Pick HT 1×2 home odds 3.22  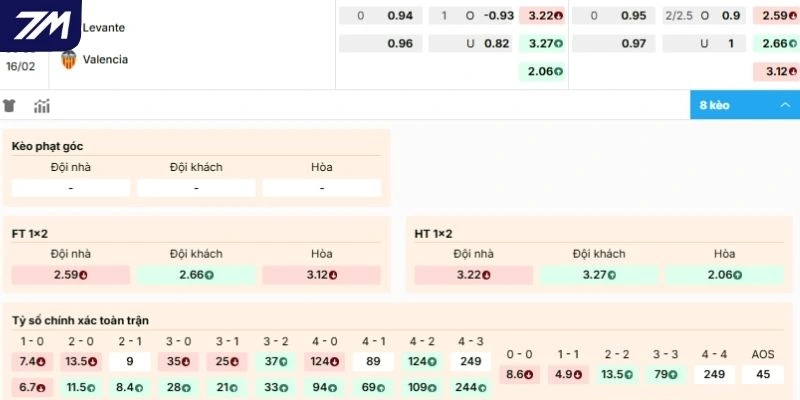pyautogui.click(x=474, y=274)
